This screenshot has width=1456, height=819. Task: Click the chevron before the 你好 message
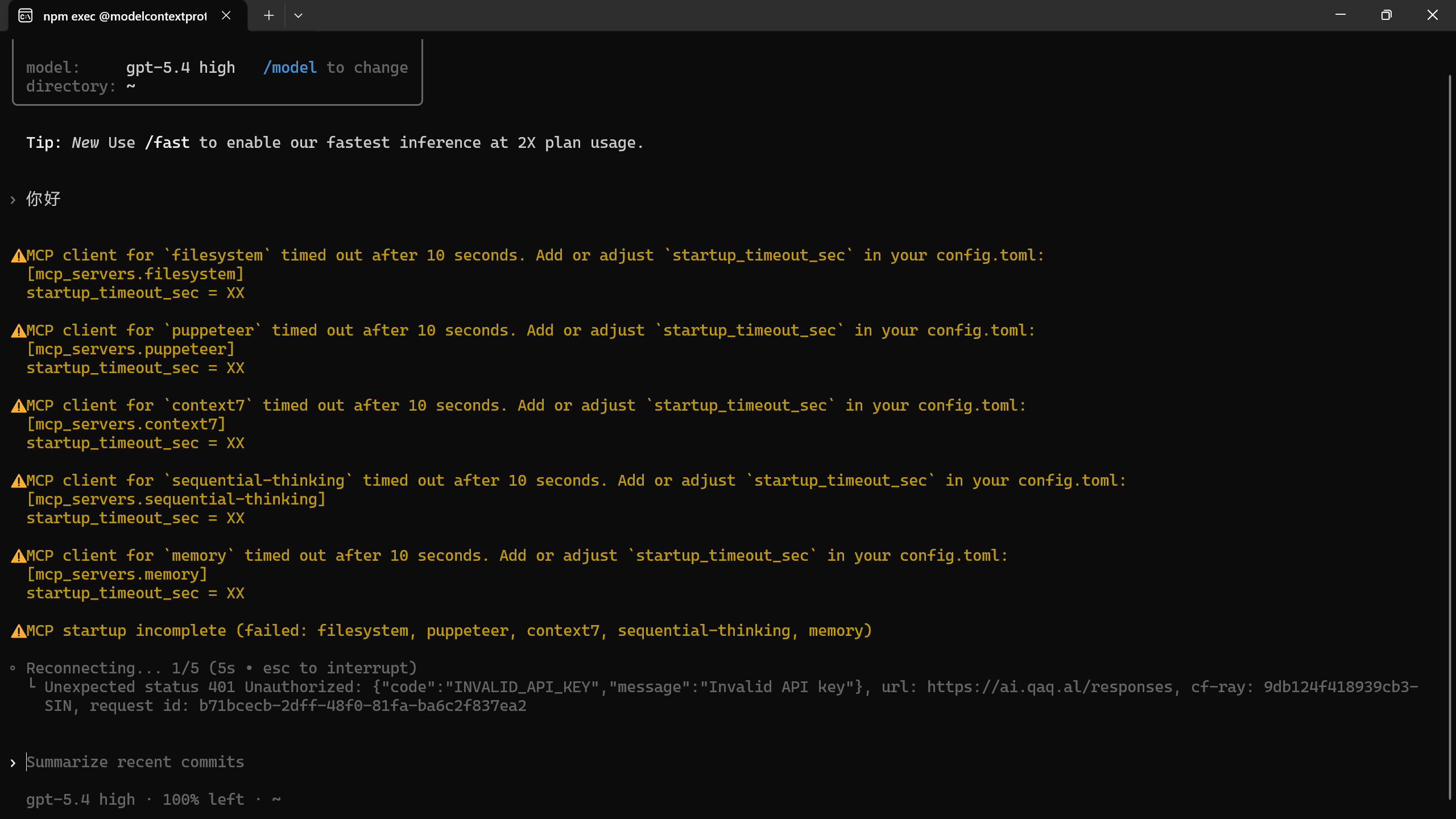pos(13,200)
